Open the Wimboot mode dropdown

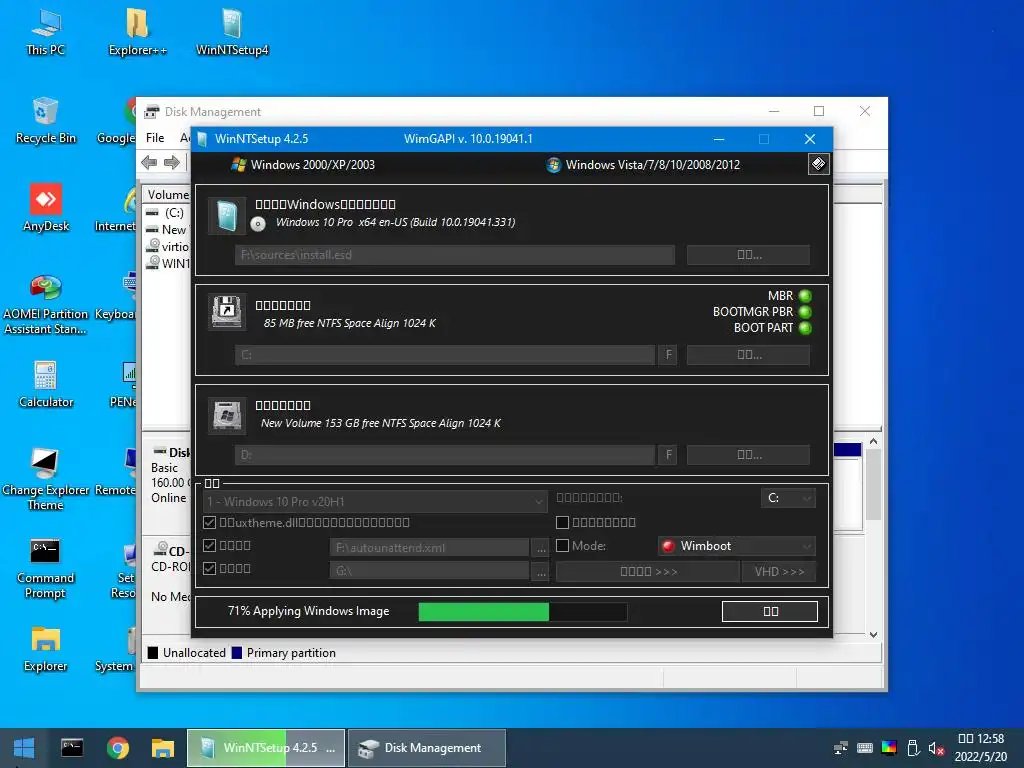(737, 546)
